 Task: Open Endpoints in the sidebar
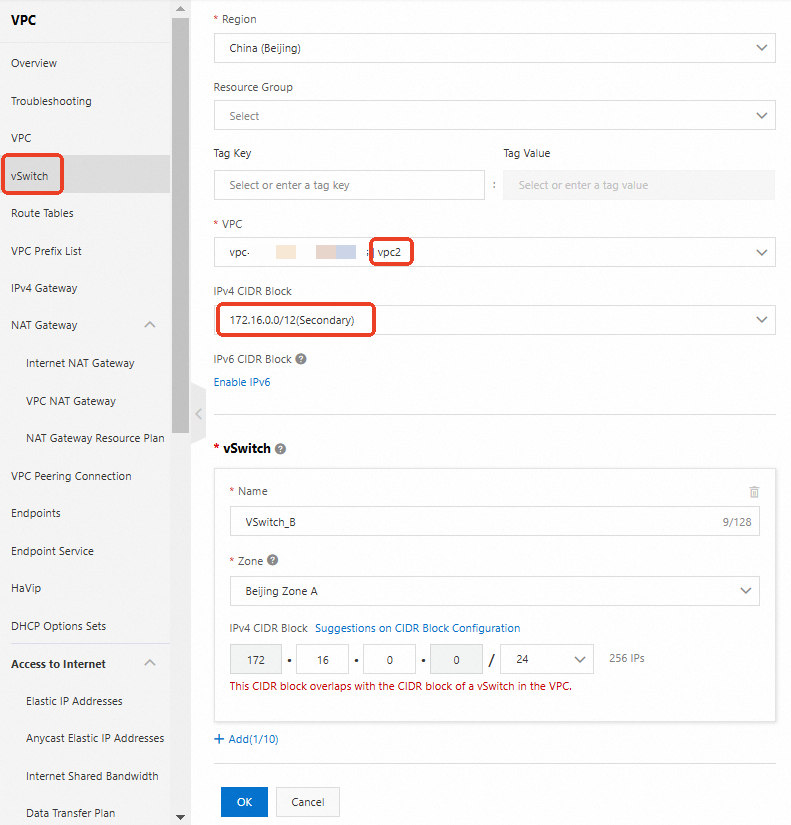coord(36,513)
